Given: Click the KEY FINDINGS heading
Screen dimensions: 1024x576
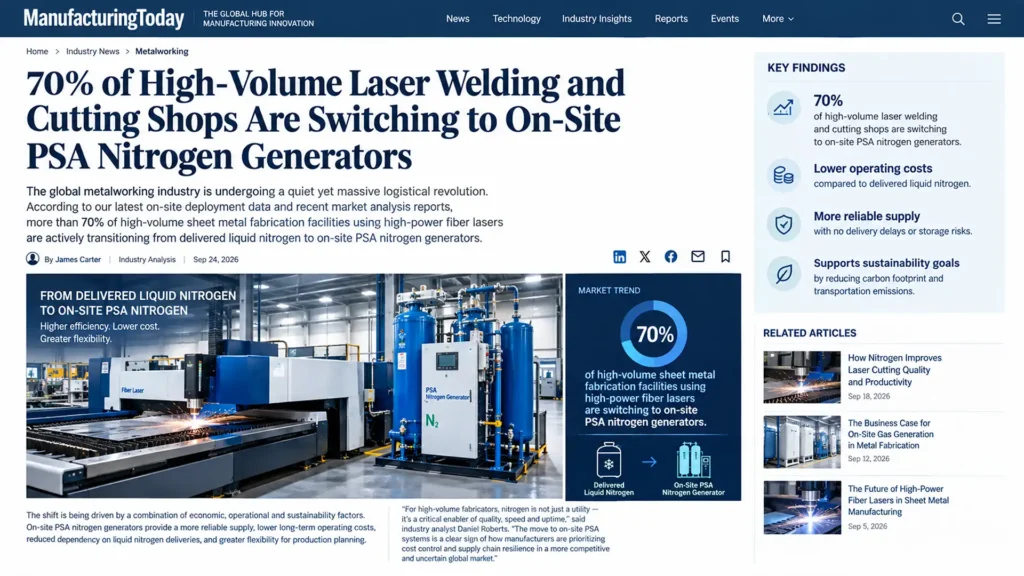Looking at the screenshot, I should [806, 68].
